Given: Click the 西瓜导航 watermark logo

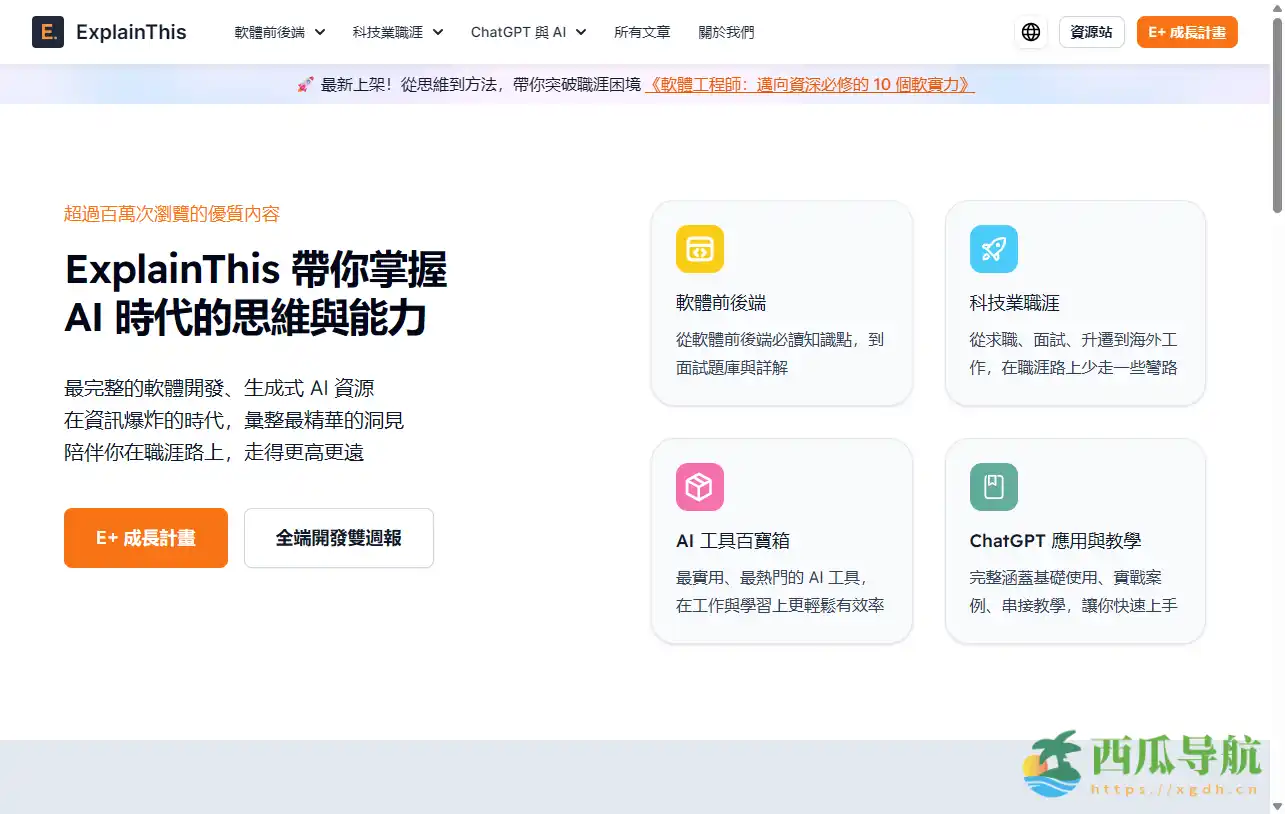Looking at the screenshot, I should [1140, 764].
